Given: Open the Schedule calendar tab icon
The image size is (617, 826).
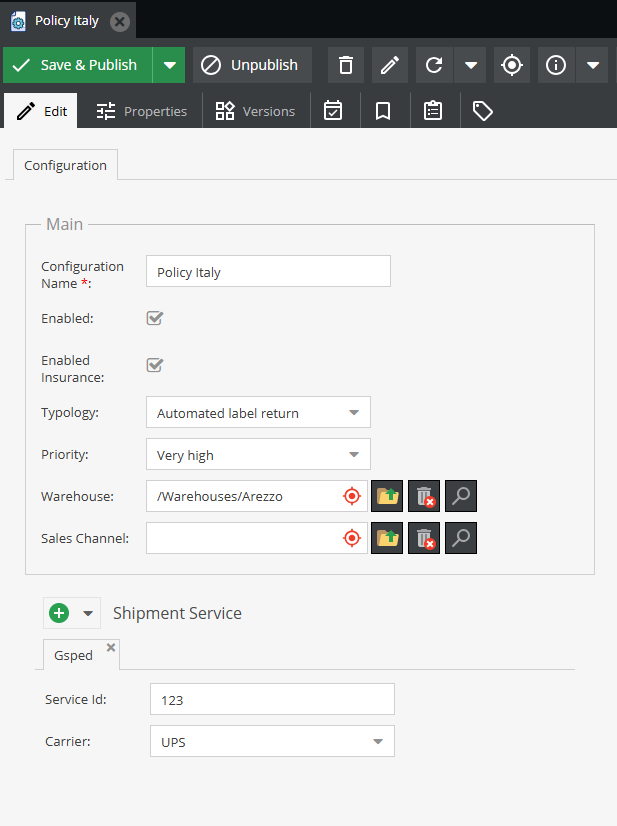Looking at the screenshot, I should click(x=333, y=111).
